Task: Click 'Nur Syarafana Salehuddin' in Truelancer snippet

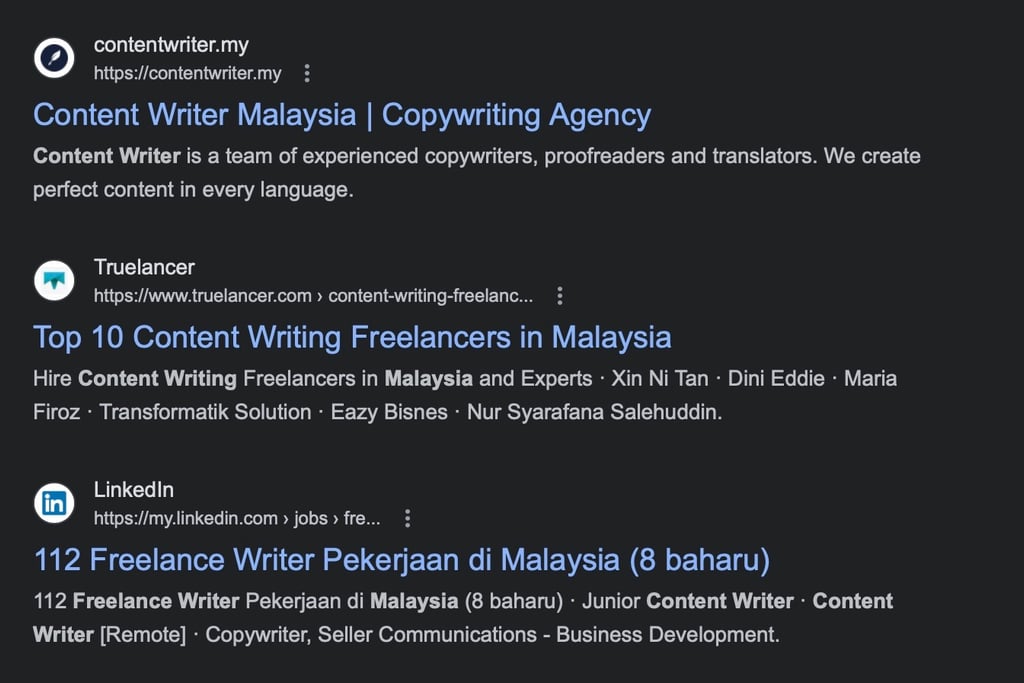Action: click(x=594, y=412)
